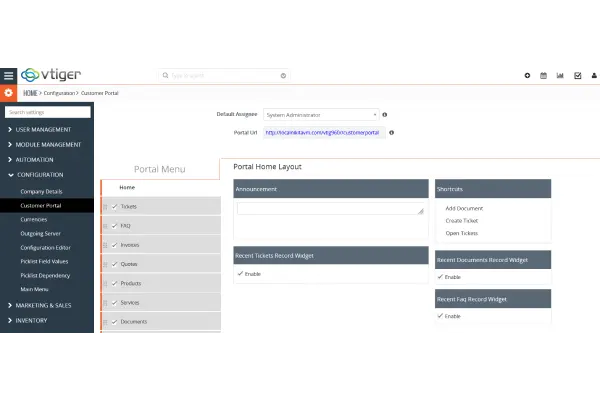Click the Announcement text area
The image size is (600, 400).
pyautogui.click(x=330, y=209)
